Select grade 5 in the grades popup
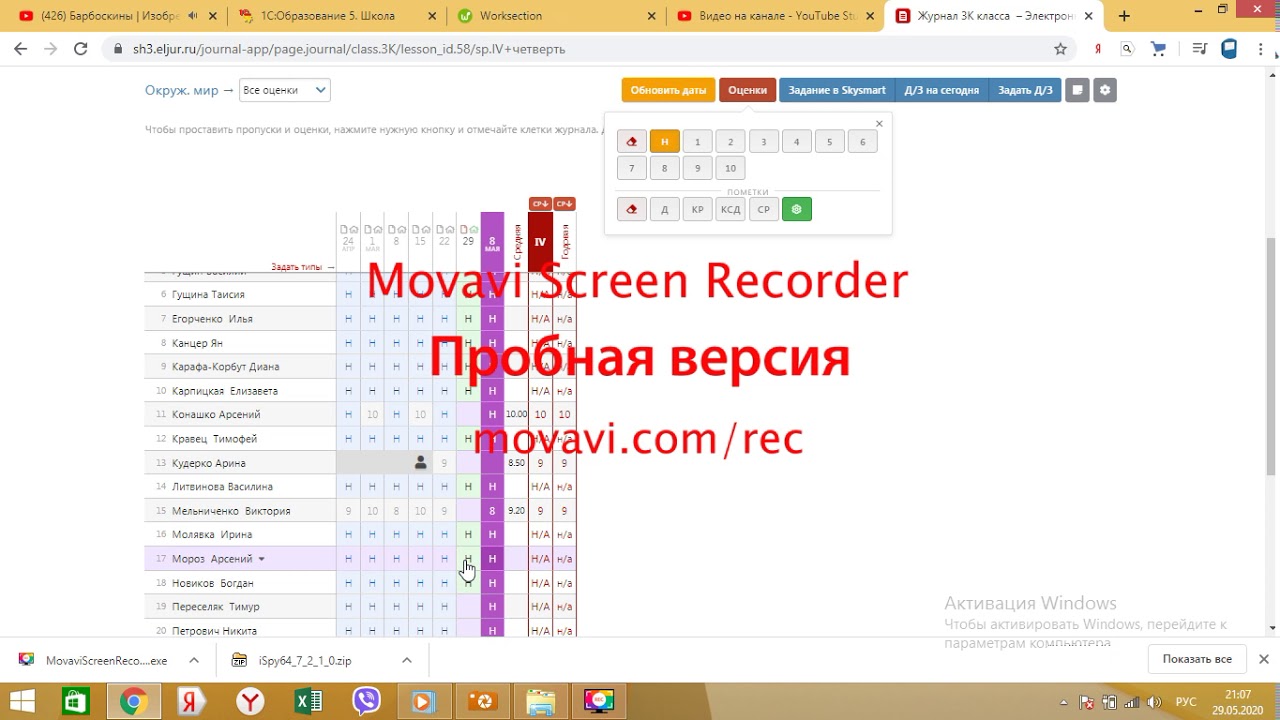This screenshot has height=720, width=1280. (829, 142)
